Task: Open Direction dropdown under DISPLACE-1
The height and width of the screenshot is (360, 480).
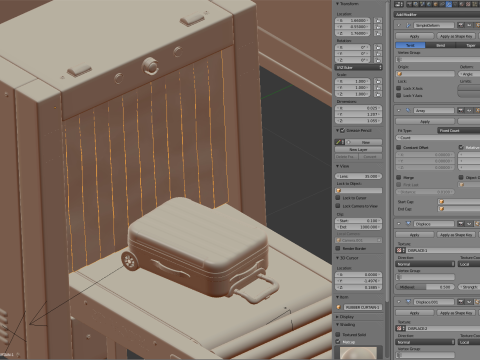Action: click(425, 264)
